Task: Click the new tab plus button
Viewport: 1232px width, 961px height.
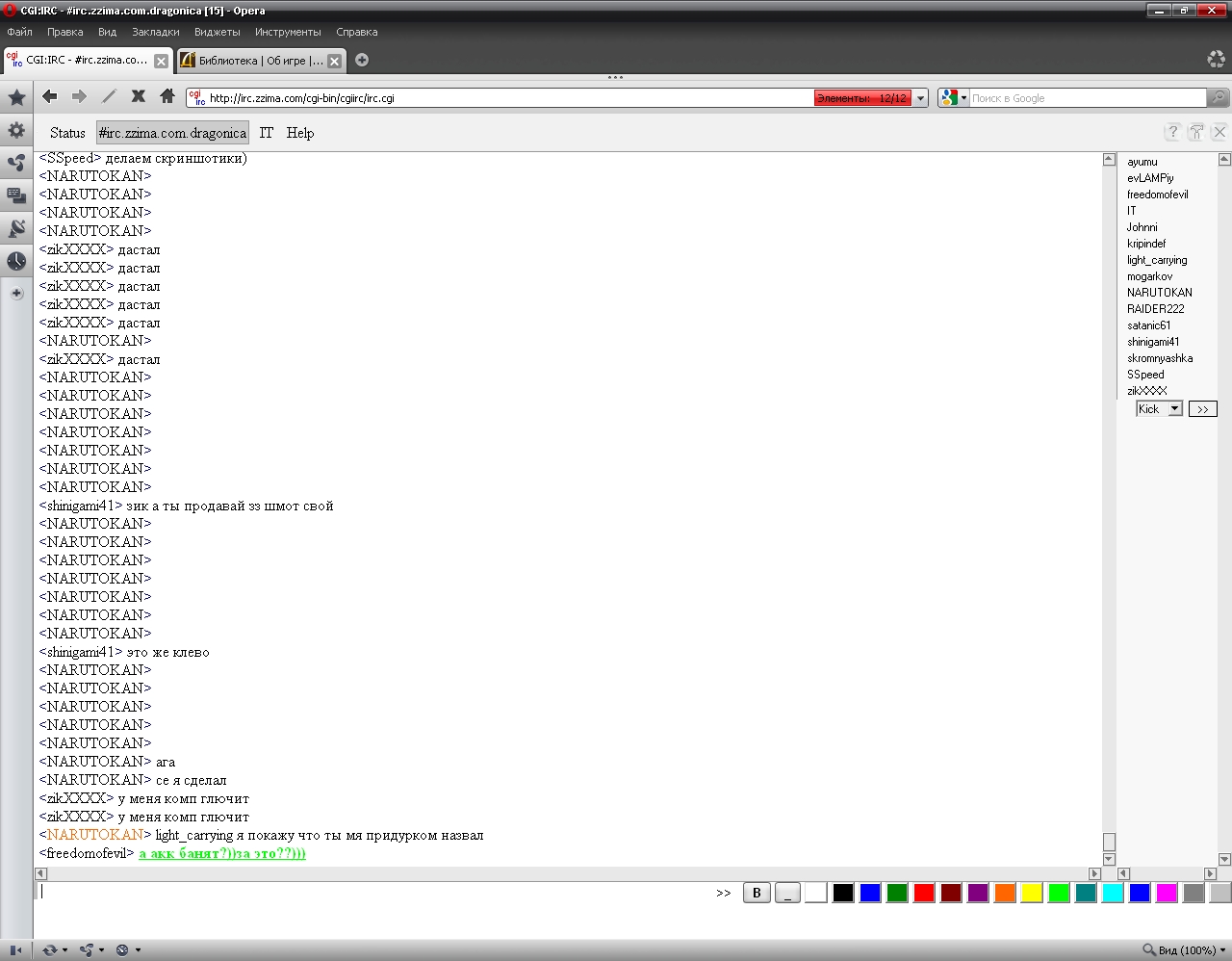Action: (x=362, y=60)
